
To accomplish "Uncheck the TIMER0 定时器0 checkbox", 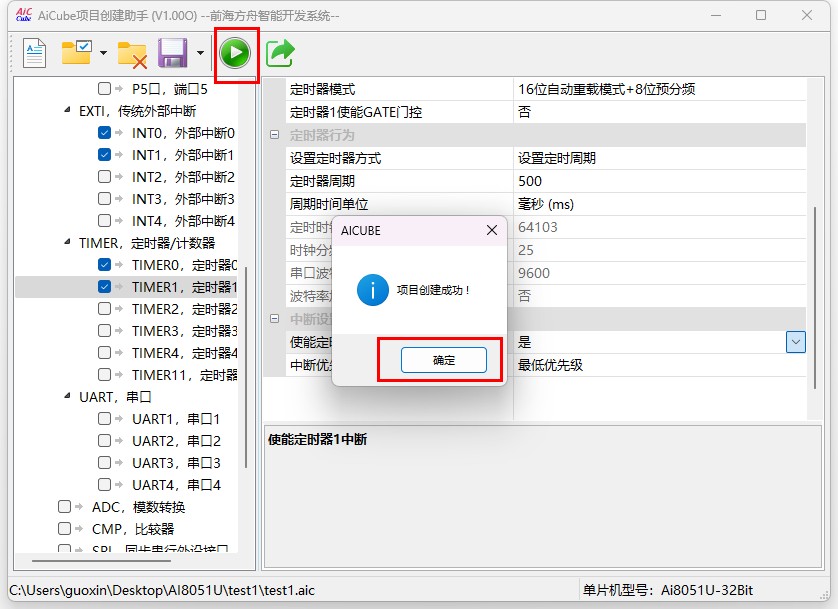I will pyautogui.click(x=104, y=264).
